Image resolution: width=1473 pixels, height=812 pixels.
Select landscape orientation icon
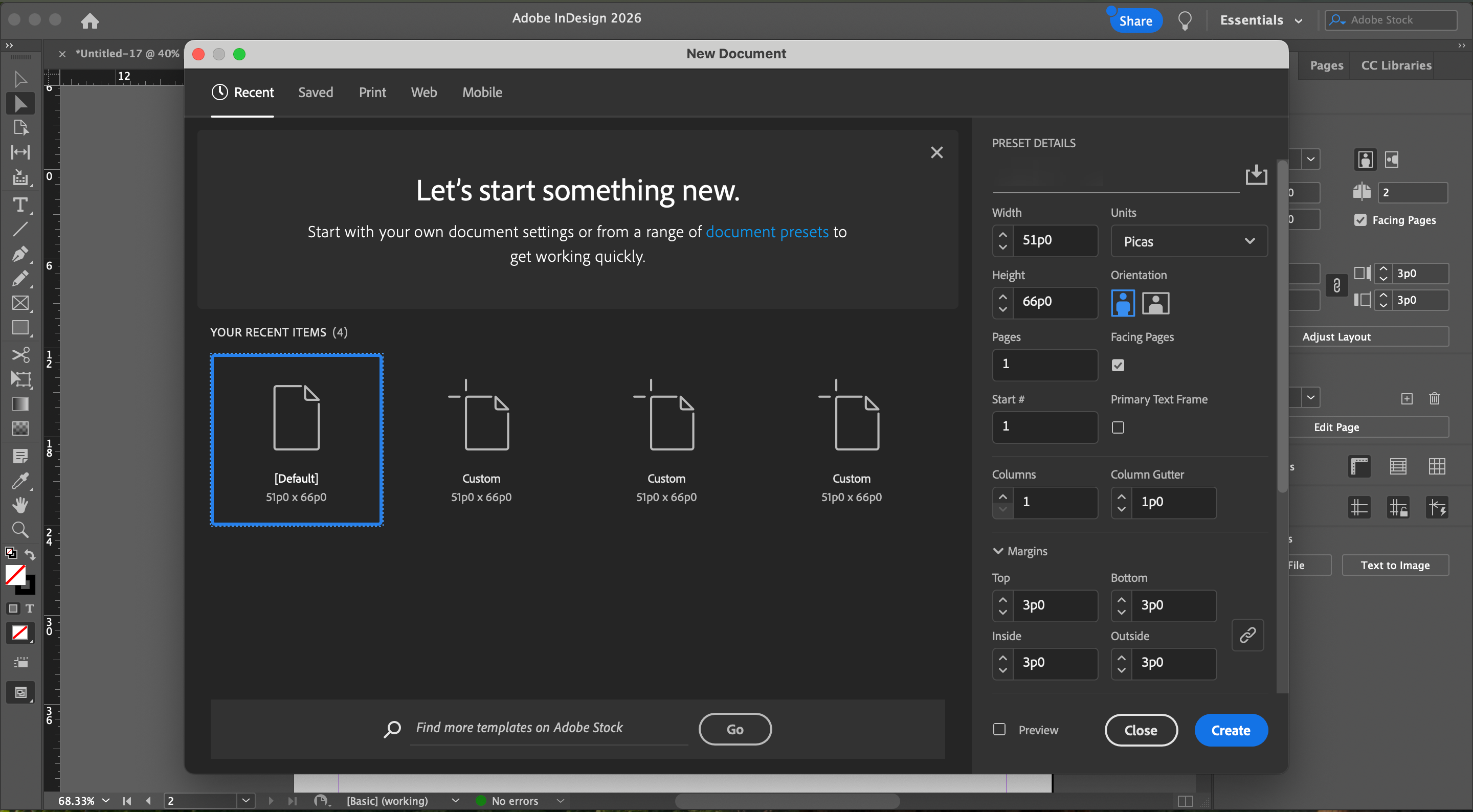coord(1155,303)
